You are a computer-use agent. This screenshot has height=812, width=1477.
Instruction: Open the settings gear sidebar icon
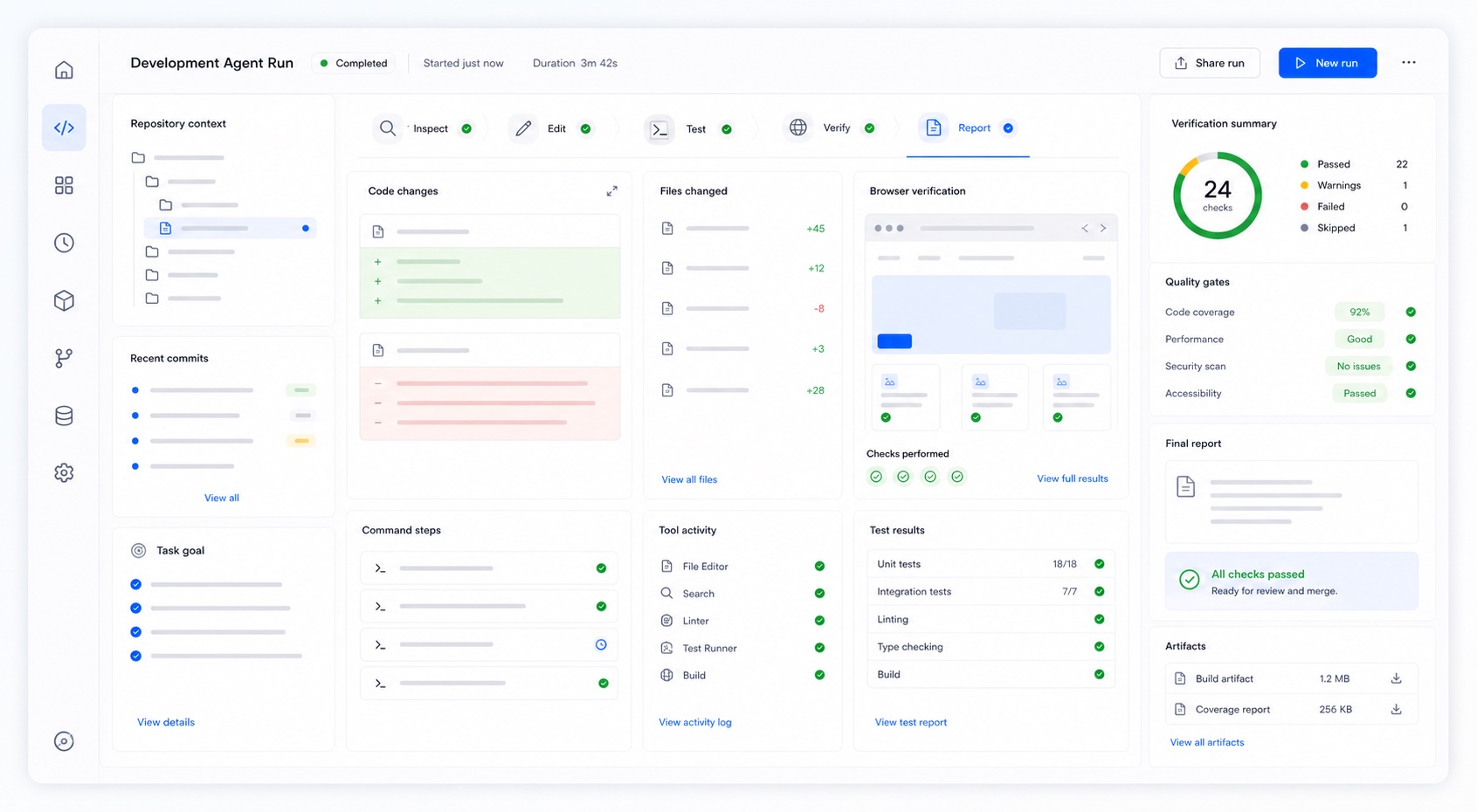point(64,472)
